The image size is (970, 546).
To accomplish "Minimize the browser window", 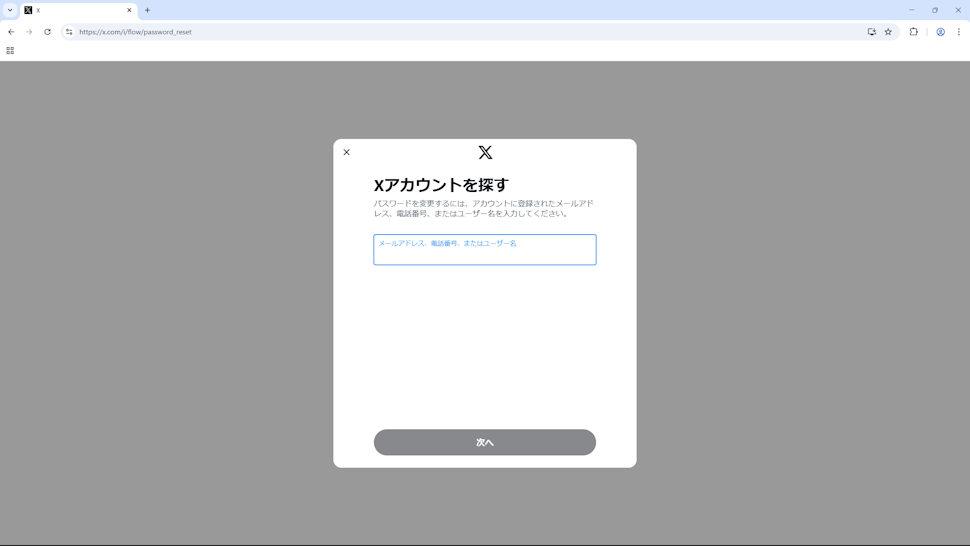I will tap(912, 10).
